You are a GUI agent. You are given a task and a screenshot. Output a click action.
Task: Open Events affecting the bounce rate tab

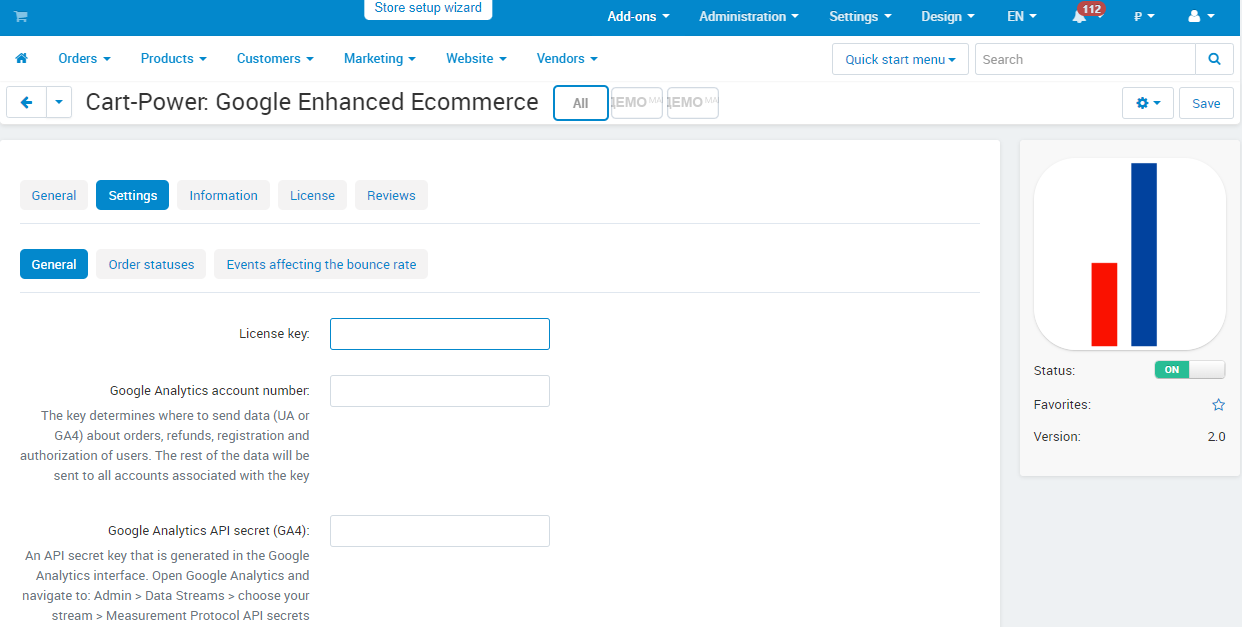(321, 264)
